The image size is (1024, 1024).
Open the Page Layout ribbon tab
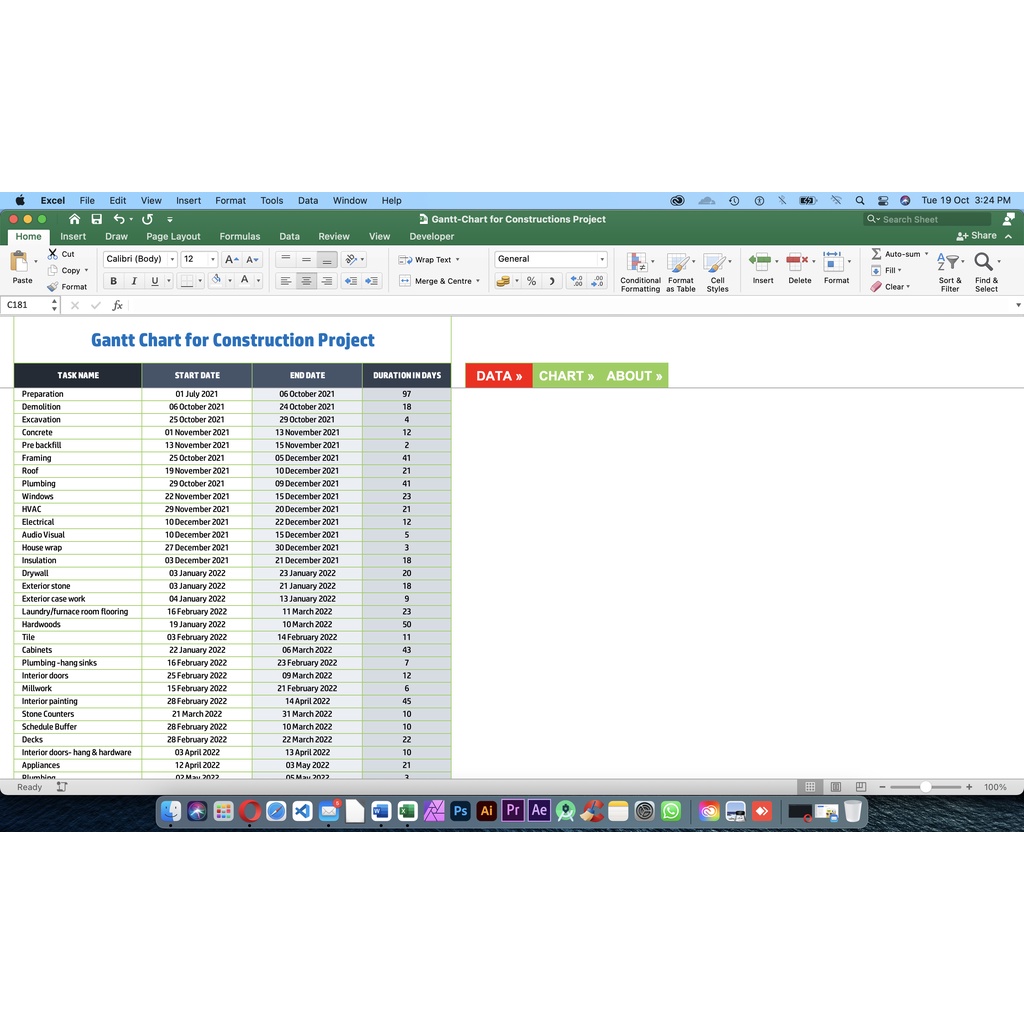coord(173,236)
